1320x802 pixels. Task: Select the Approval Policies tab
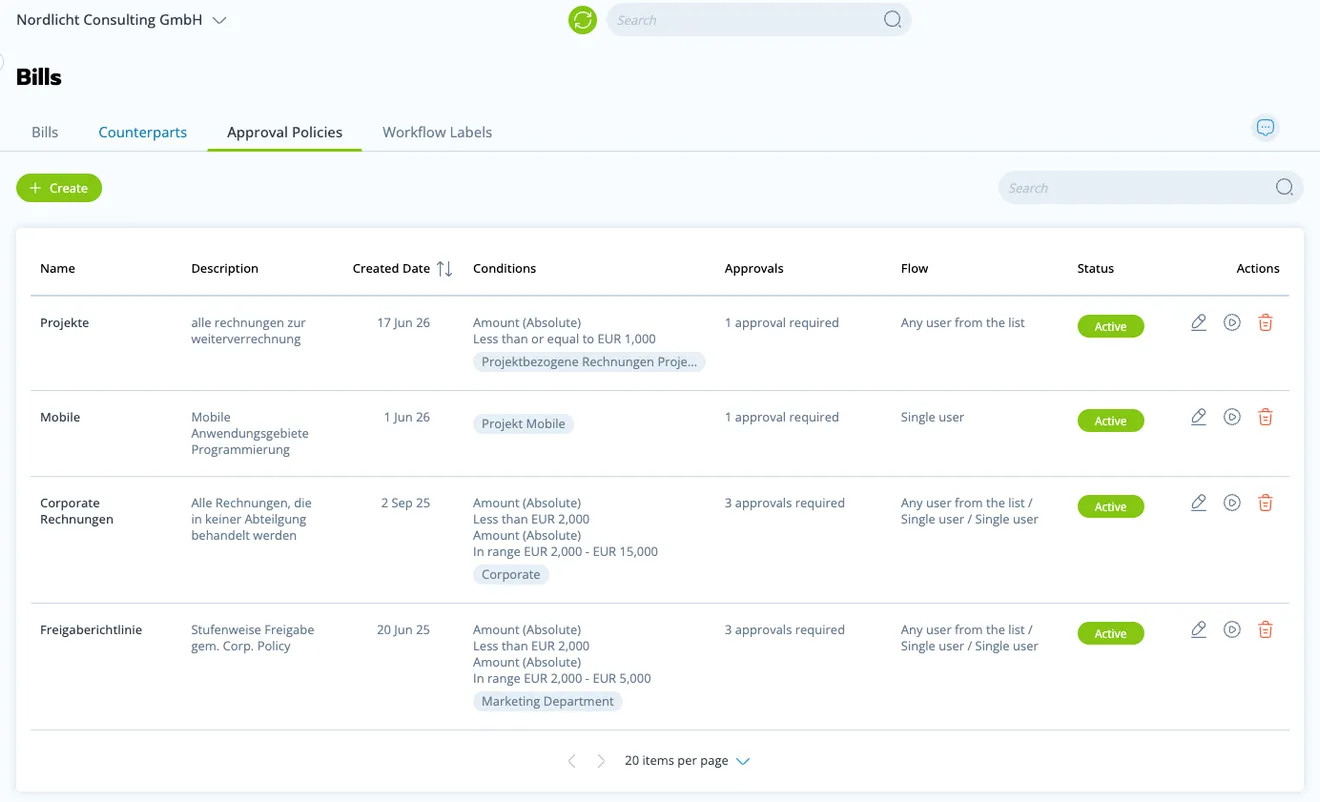click(x=285, y=132)
